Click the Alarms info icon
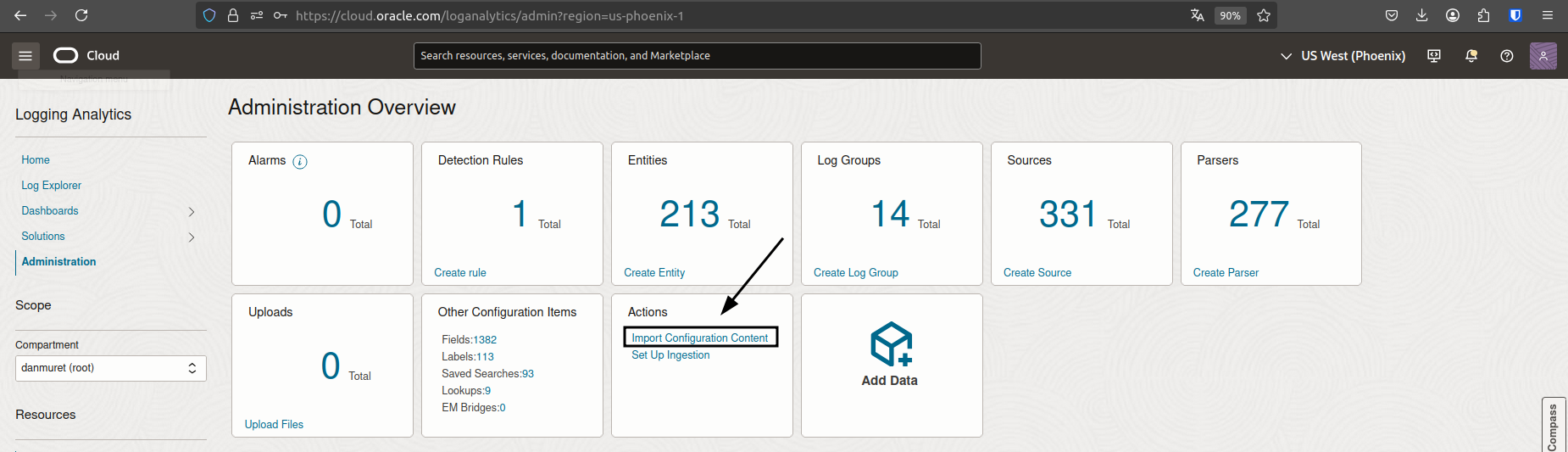 click(x=300, y=162)
